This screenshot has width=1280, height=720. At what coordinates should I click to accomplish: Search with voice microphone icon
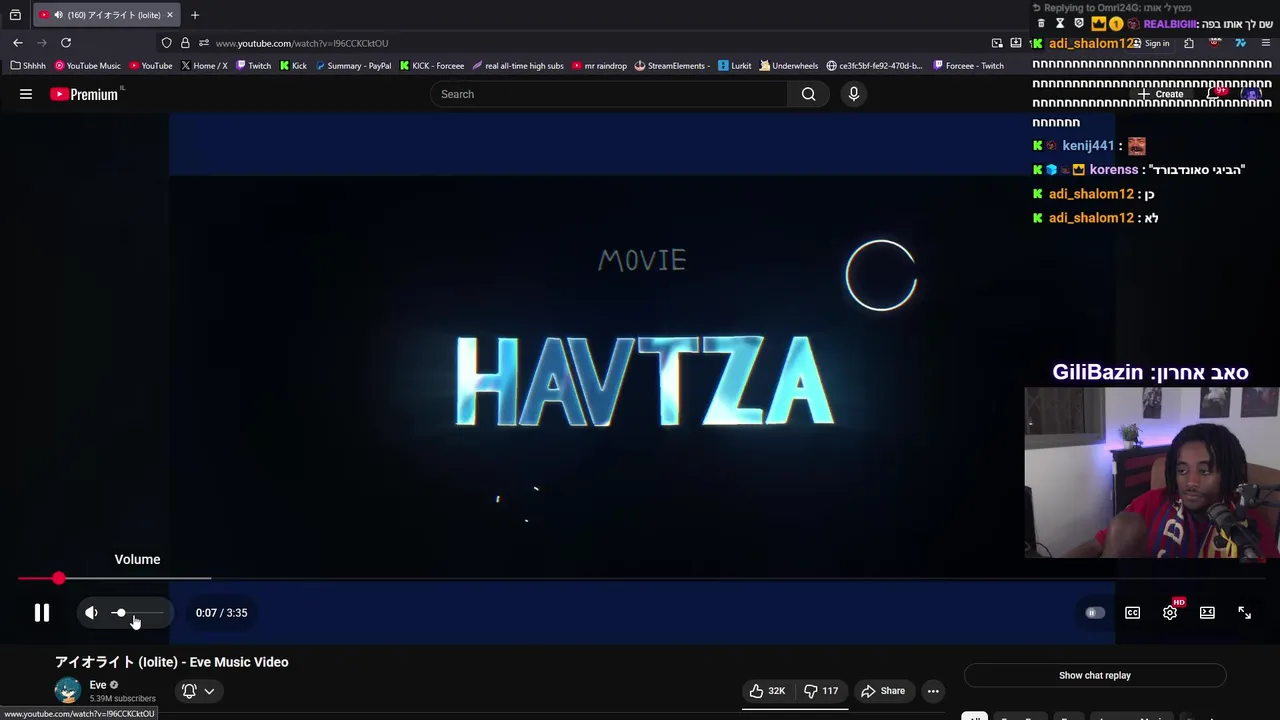pos(853,94)
